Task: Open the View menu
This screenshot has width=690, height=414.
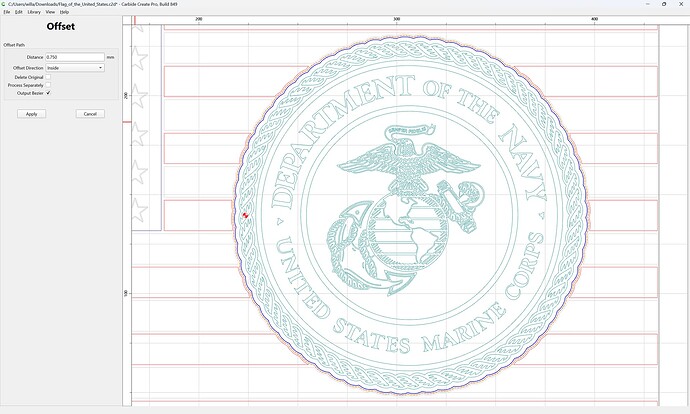Action: tap(50, 12)
